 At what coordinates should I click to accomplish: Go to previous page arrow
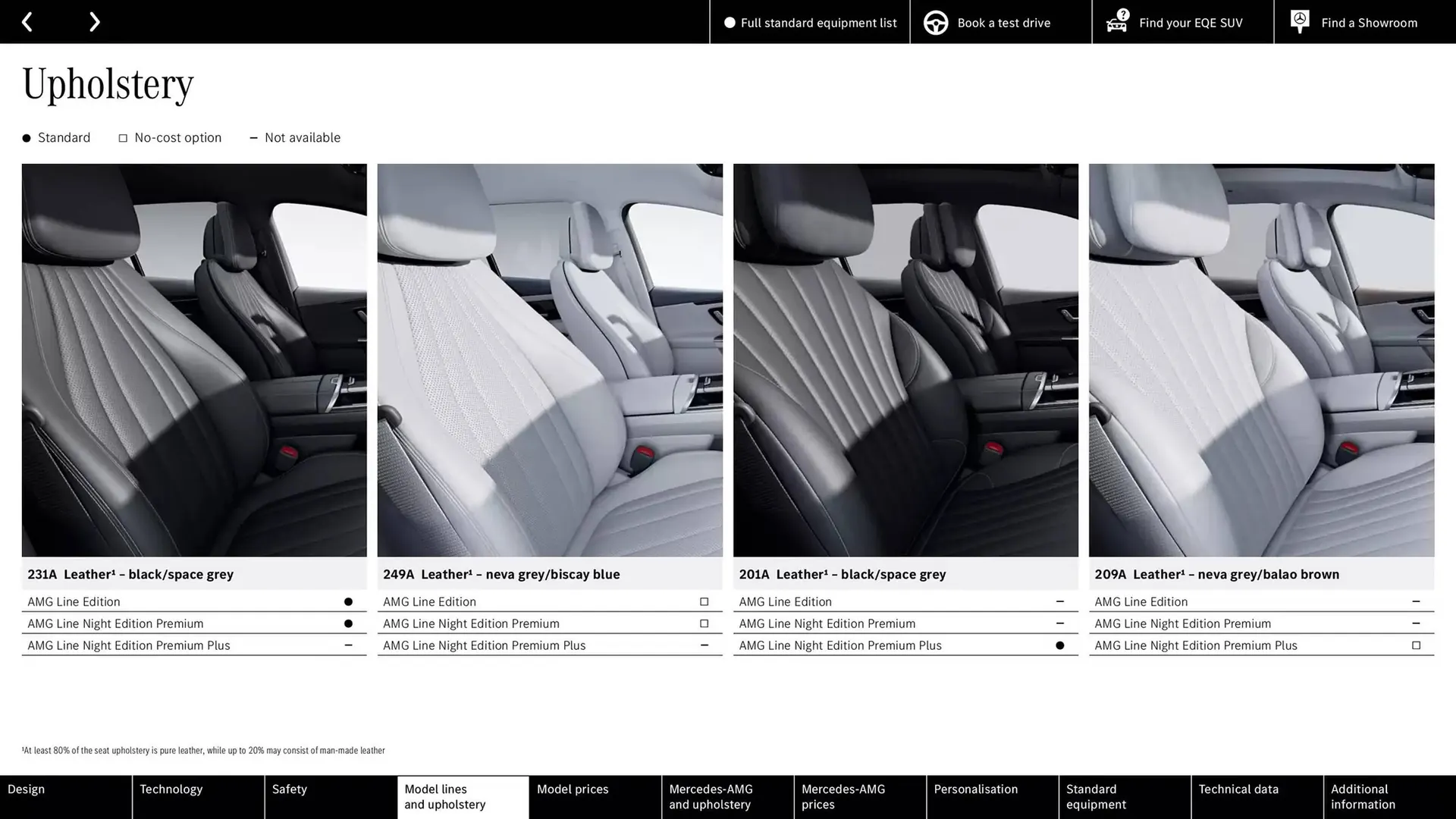tap(27, 22)
